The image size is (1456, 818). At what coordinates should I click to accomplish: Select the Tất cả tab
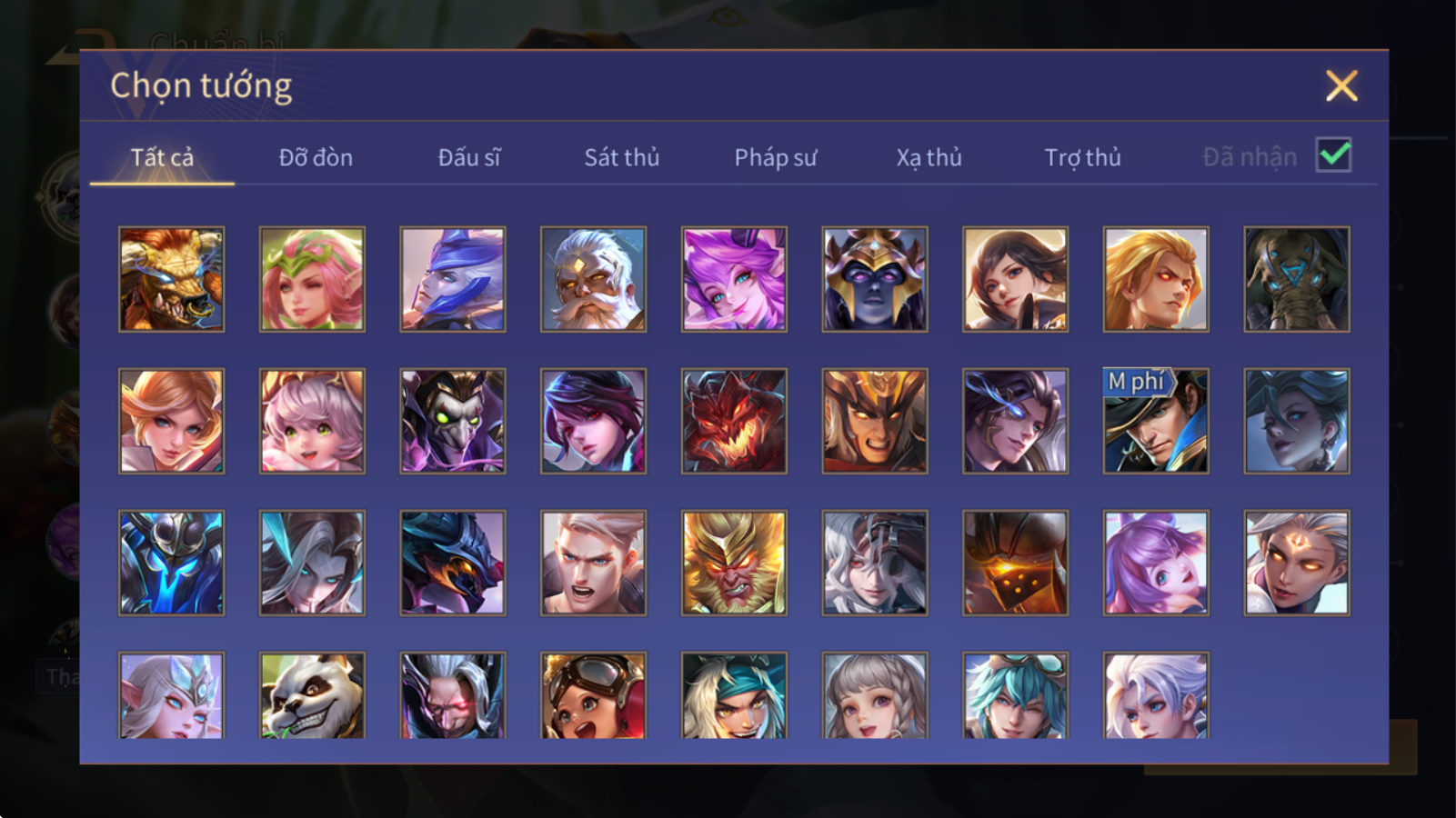coord(162,157)
